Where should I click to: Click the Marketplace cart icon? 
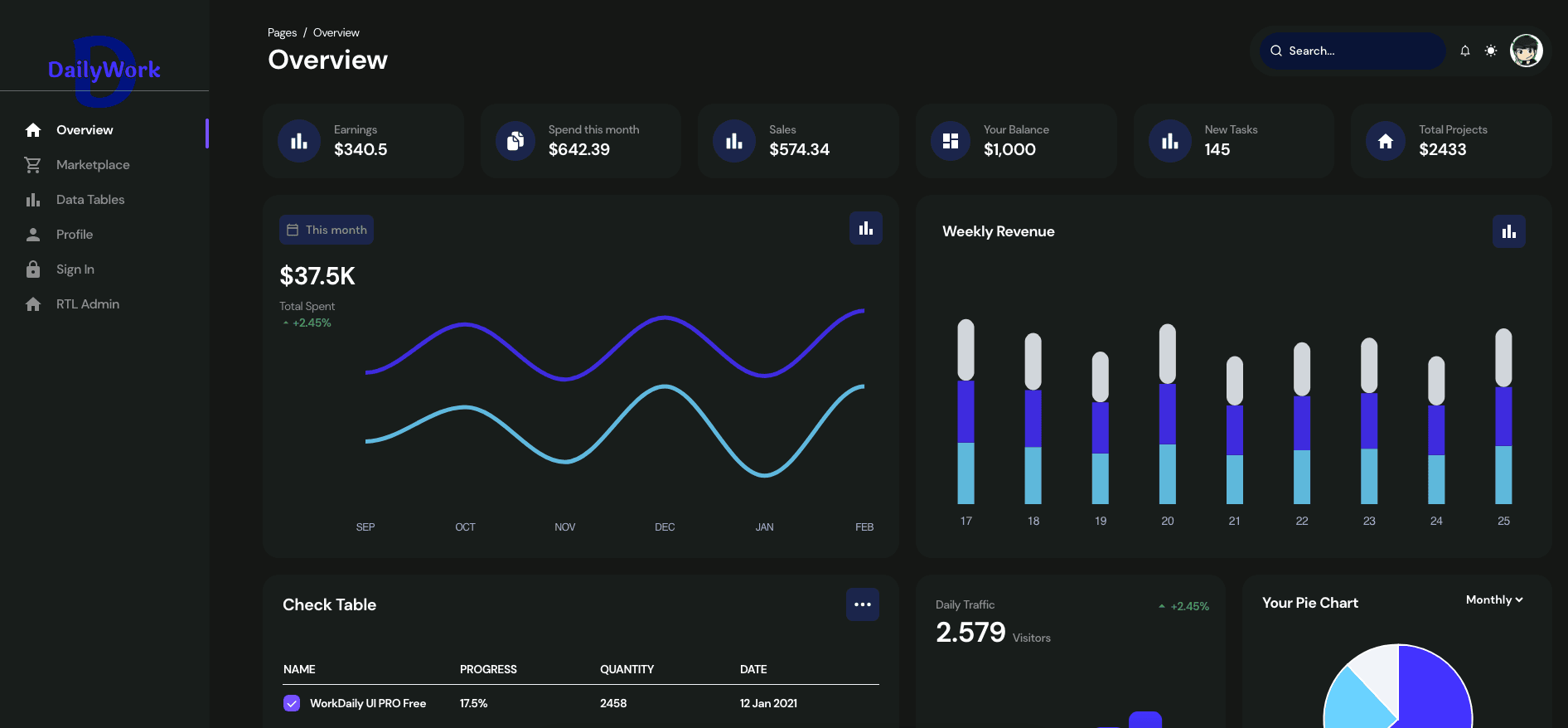[33, 165]
